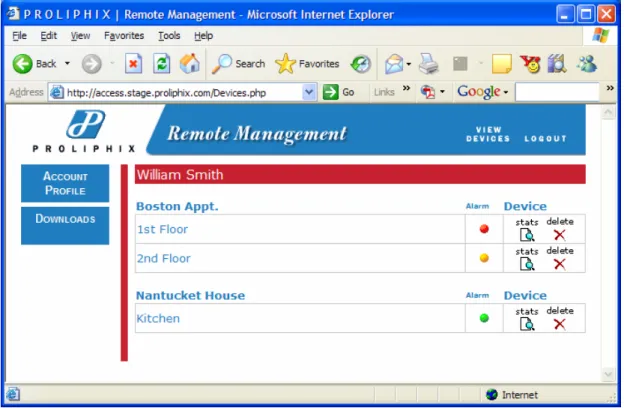The height and width of the screenshot is (408, 624).
Task: View stats for 1st Floor device
Action: 527,235
